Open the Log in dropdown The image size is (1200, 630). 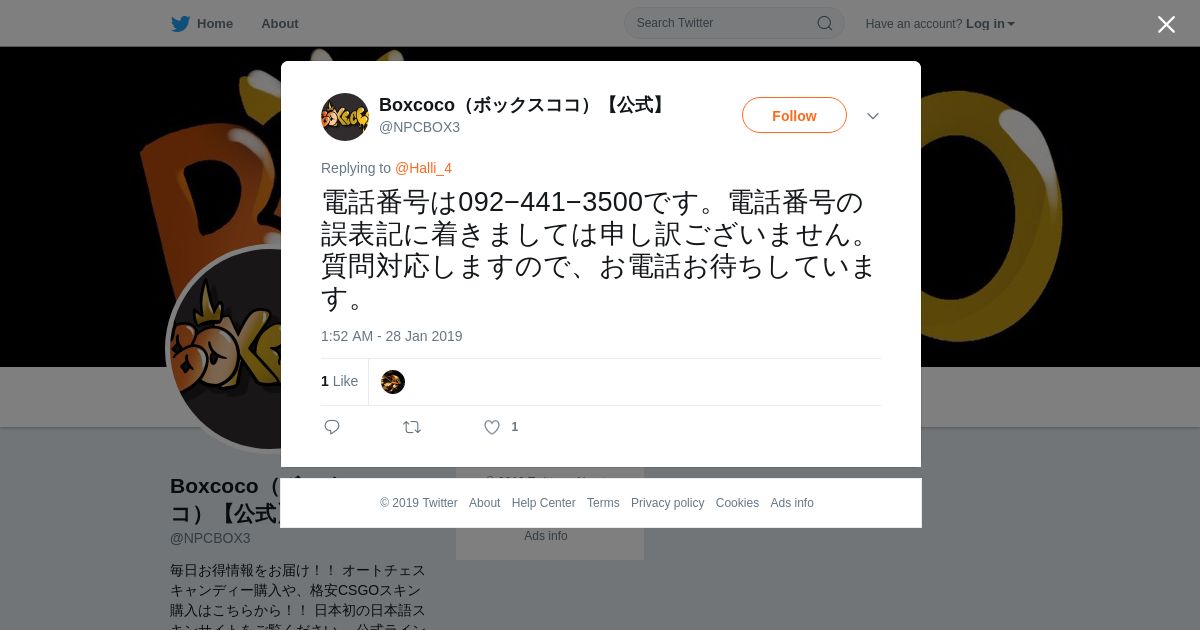[x=990, y=24]
